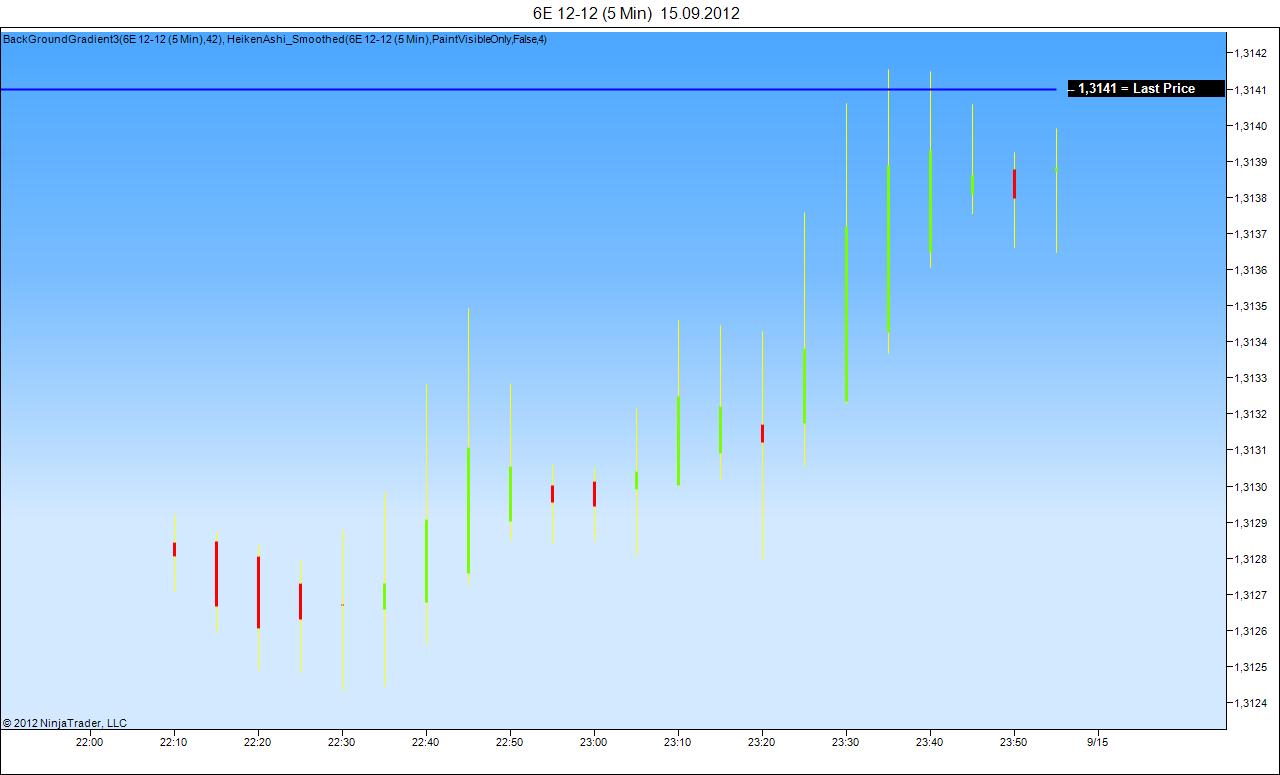Click the 1,3134 price axis label

(1249, 342)
